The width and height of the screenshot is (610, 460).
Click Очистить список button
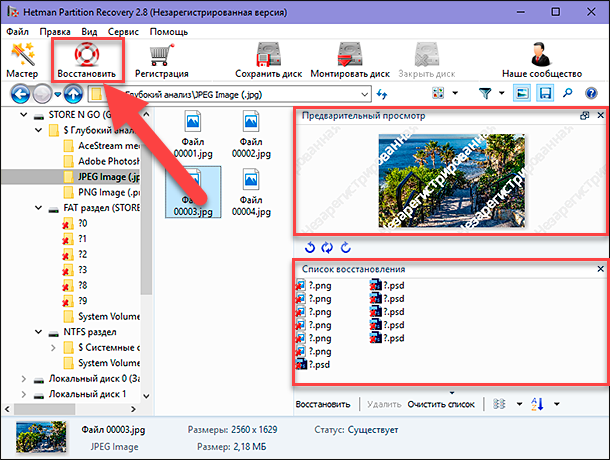441,404
